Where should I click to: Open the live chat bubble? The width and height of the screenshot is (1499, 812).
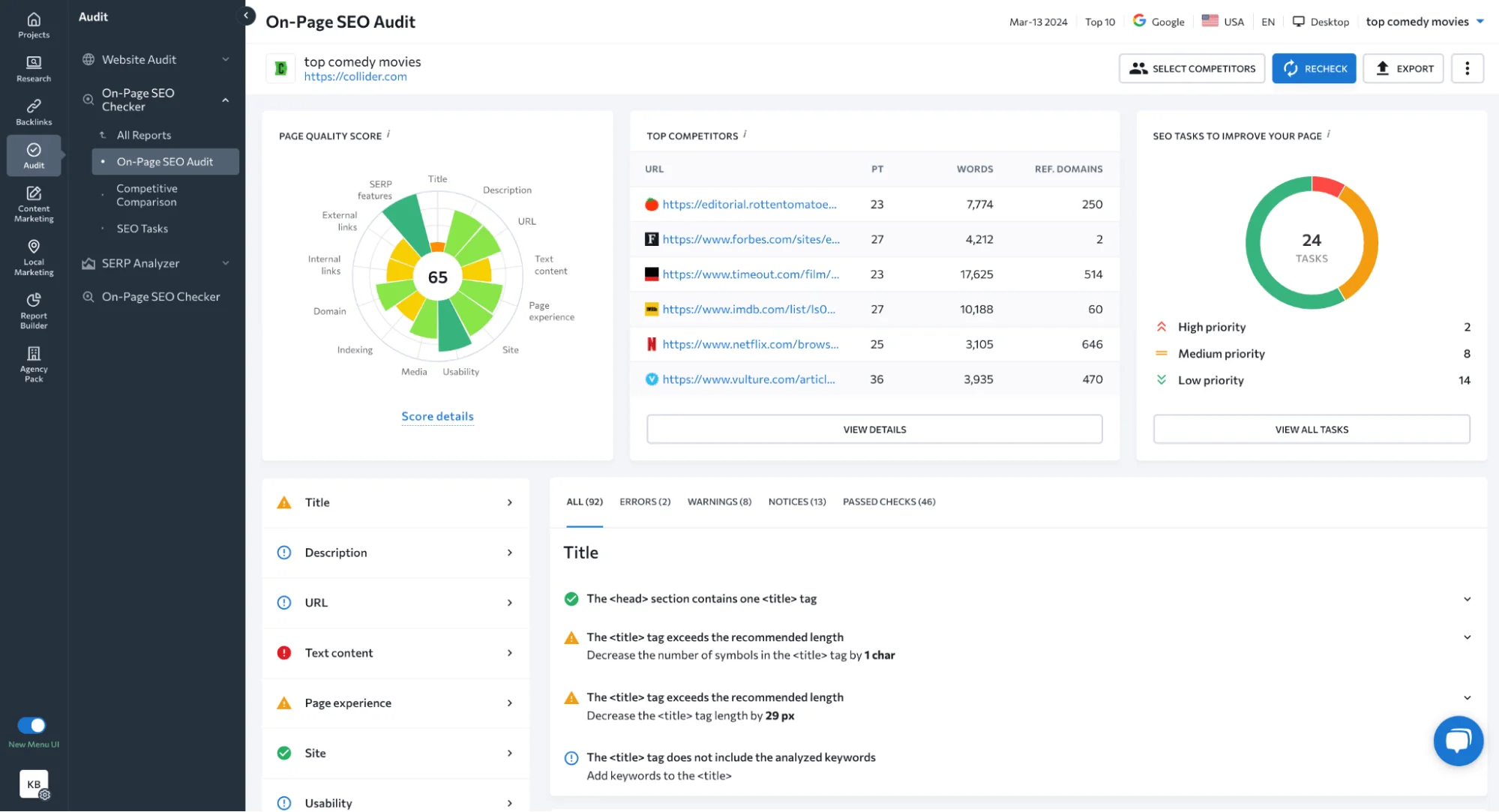(x=1458, y=741)
